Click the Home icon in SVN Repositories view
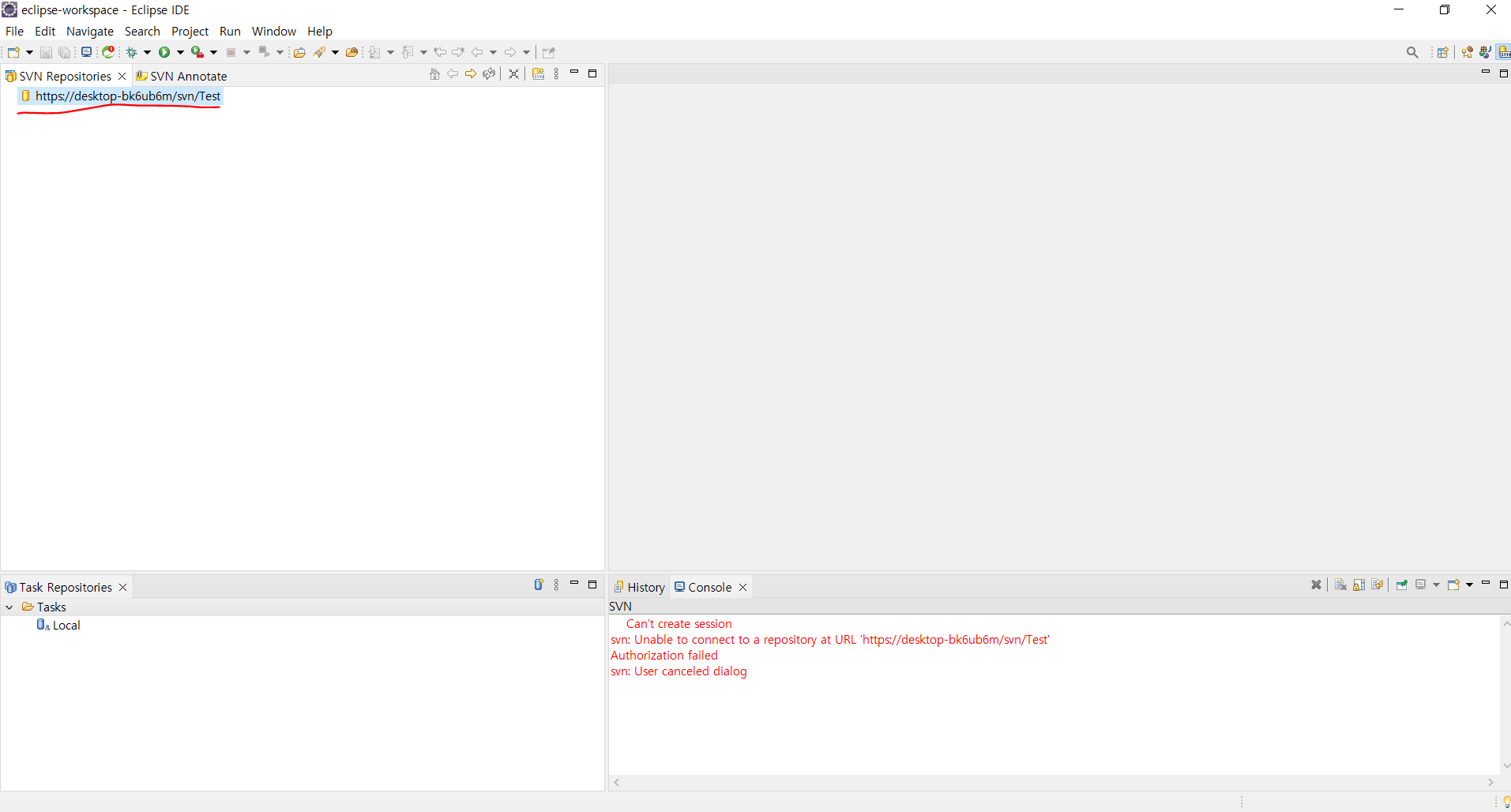 click(x=434, y=74)
